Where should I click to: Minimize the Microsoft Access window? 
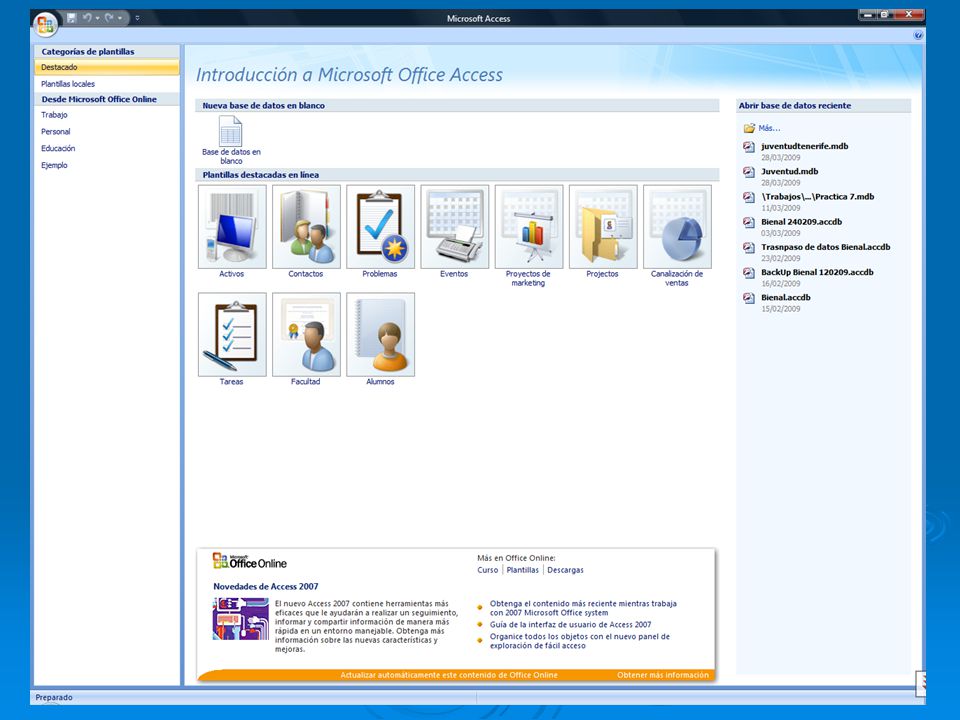(868, 15)
